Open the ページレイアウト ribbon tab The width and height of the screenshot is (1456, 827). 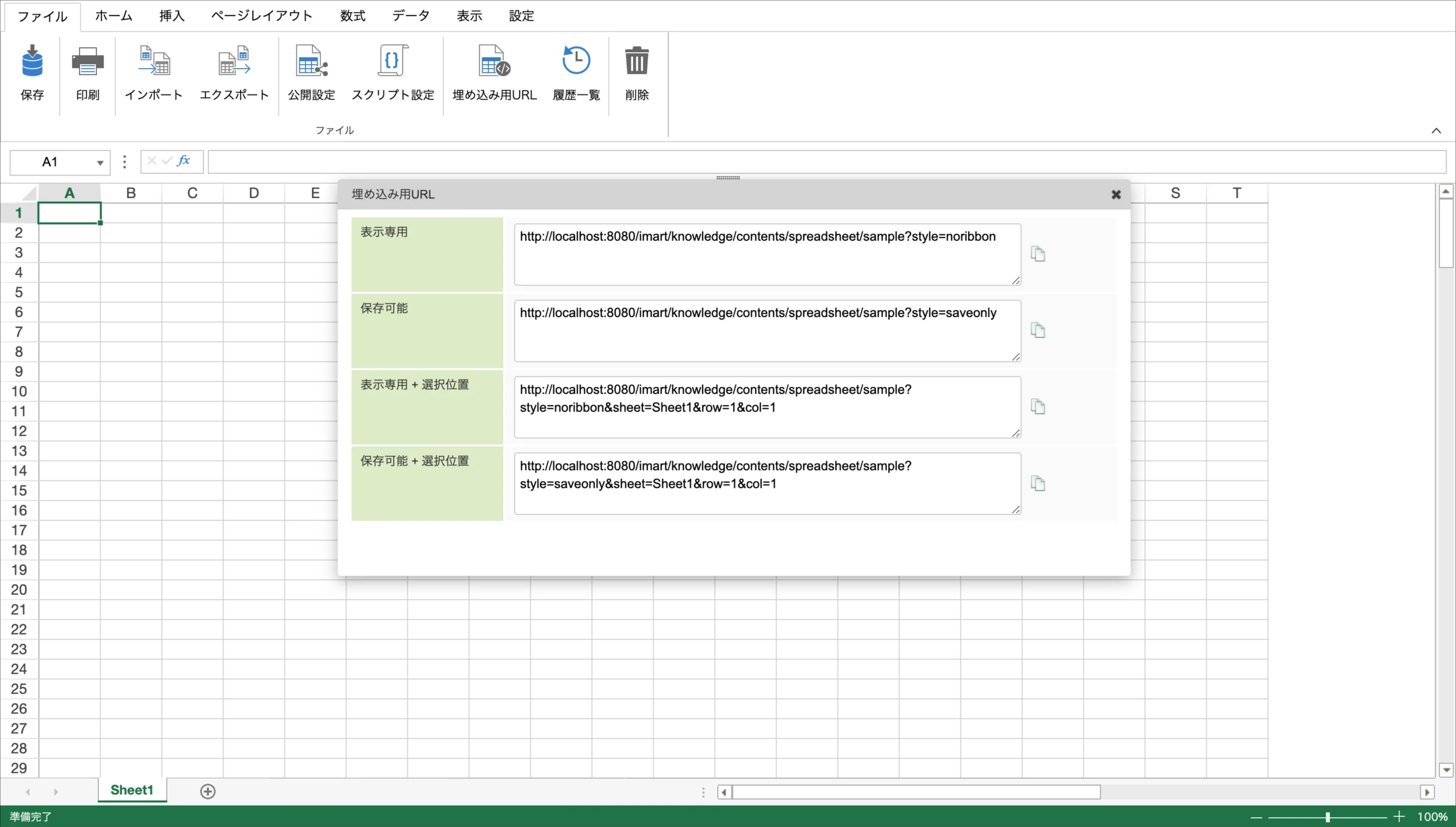[262, 16]
